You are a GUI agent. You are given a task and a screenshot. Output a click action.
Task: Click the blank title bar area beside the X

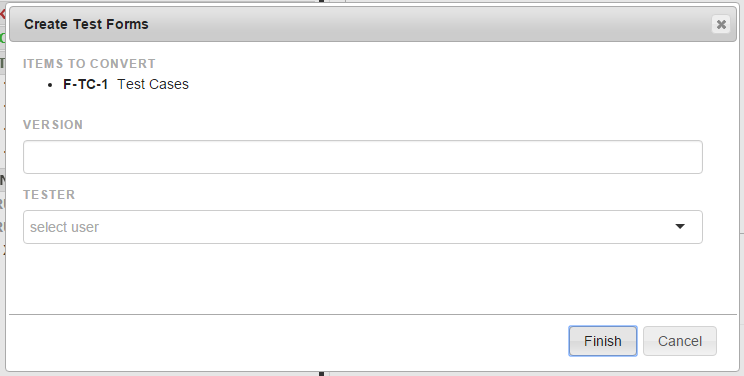[427, 24]
